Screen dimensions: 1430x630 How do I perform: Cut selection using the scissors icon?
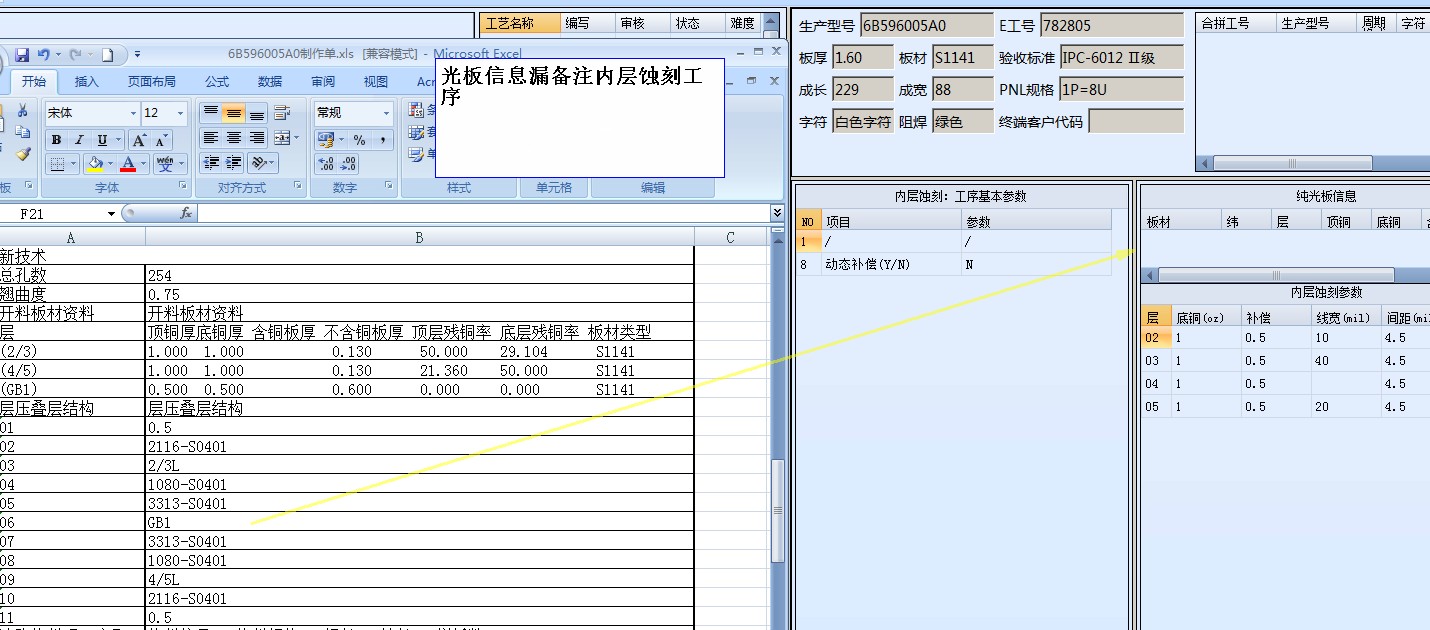pyautogui.click(x=22, y=110)
